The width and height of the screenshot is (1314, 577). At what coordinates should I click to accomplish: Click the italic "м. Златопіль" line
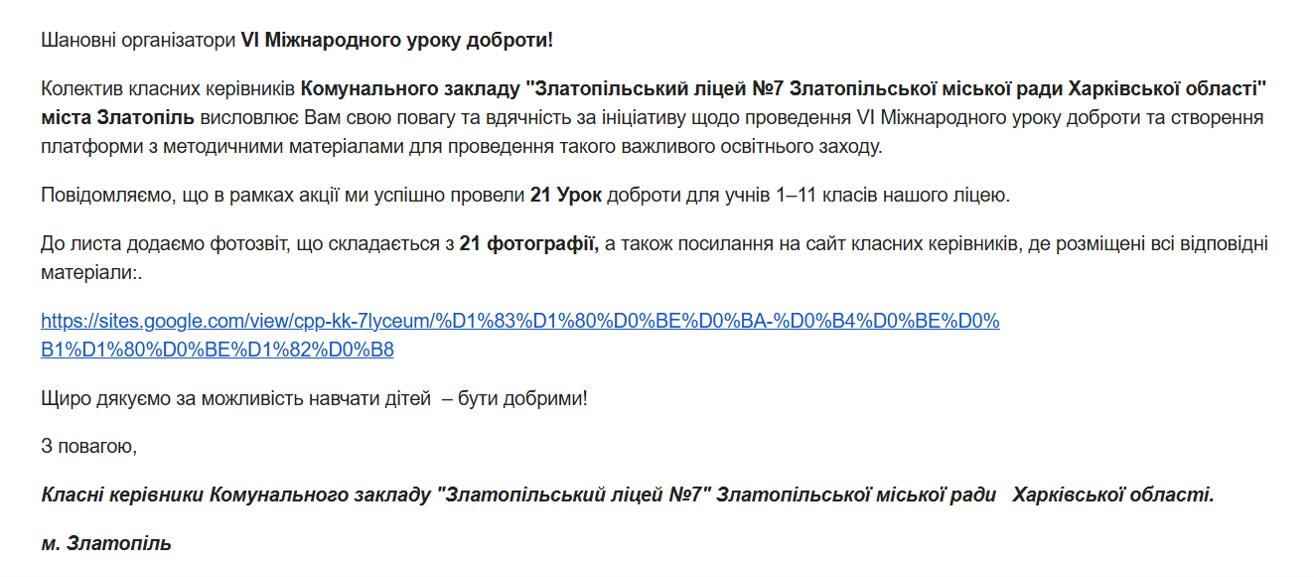[x=106, y=544]
